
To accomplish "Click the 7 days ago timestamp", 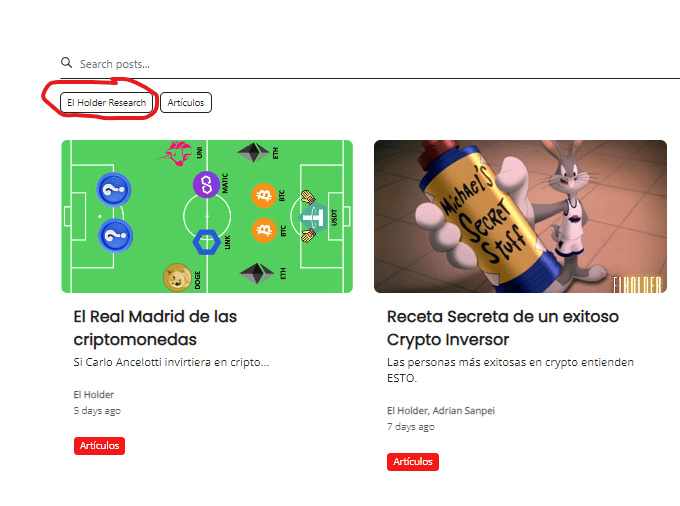I will pyautogui.click(x=411, y=427).
